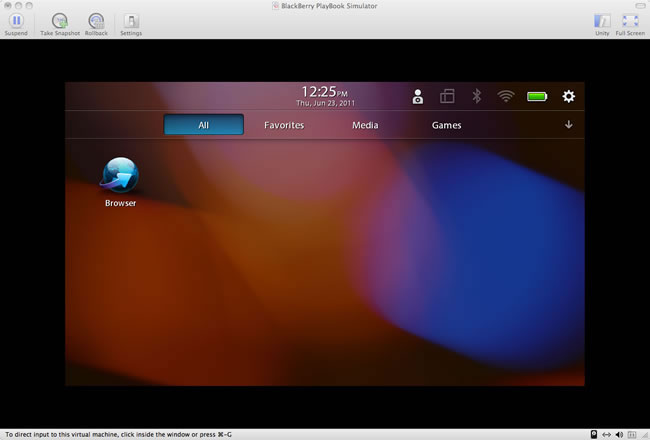Viewport: 650px width, 440px height.
Task: Click the Browser label text
Action: click(120, 203)
